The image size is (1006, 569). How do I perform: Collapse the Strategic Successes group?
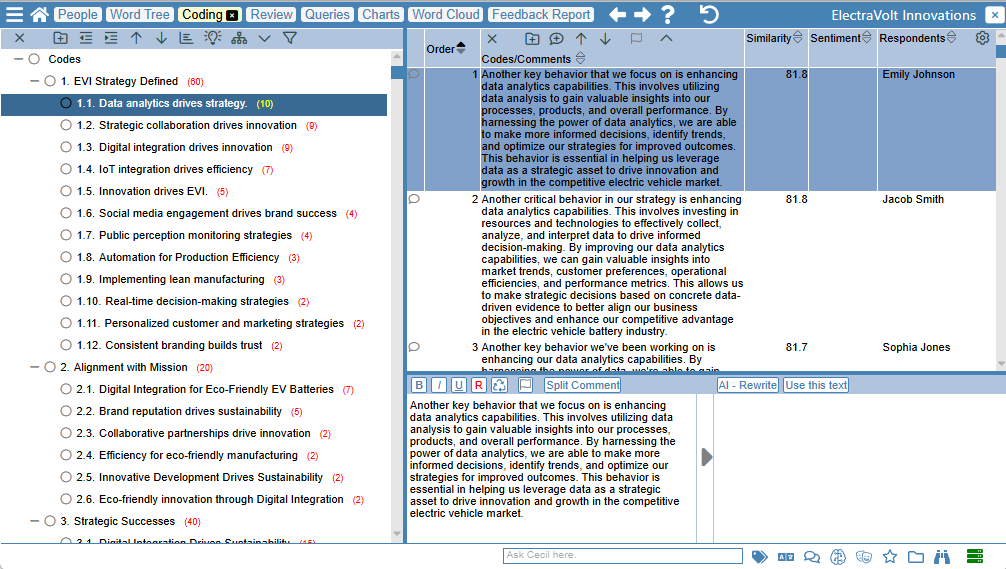point(35,521)
